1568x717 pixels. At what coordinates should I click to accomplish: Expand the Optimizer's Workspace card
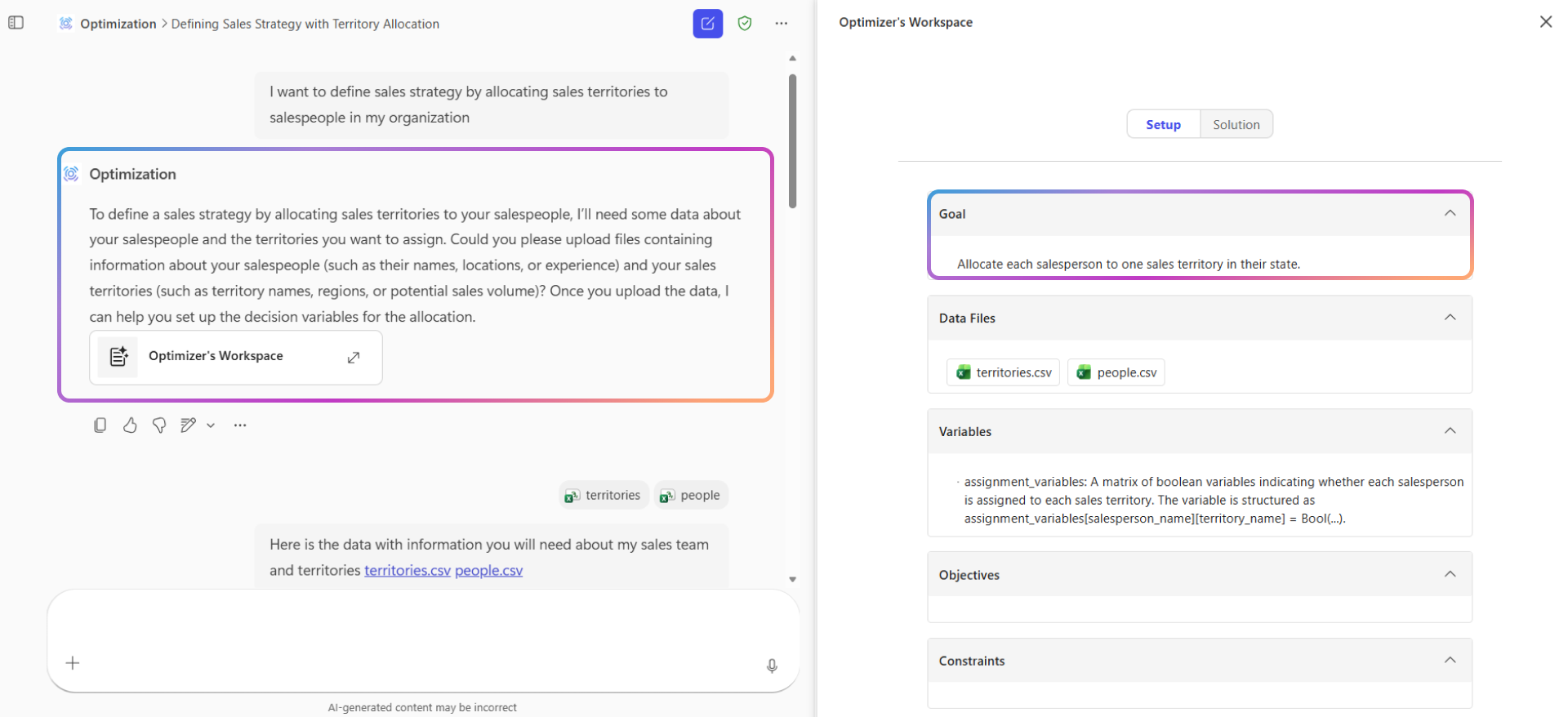click(x=353, y=357)
